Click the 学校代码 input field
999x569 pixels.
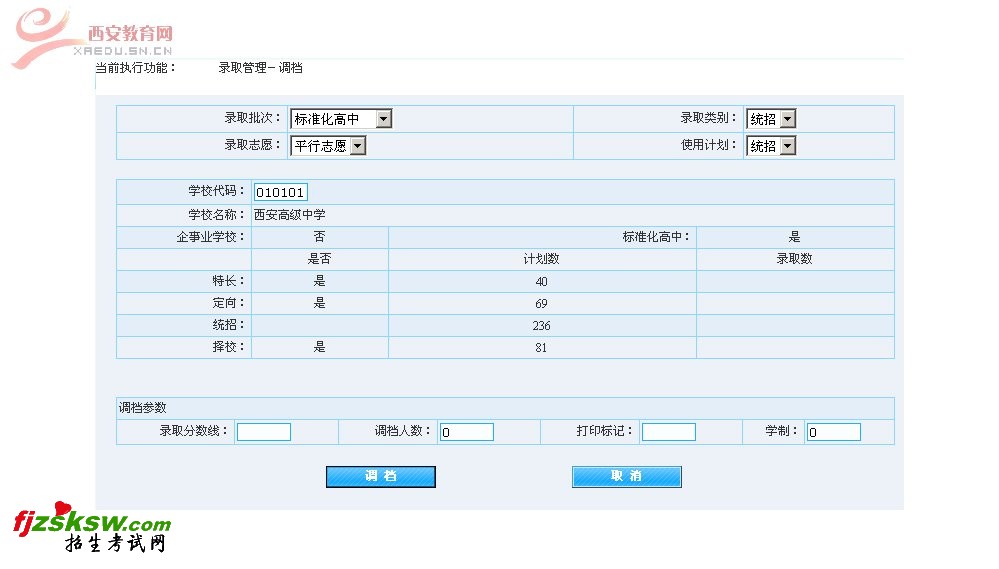[281, 192]
